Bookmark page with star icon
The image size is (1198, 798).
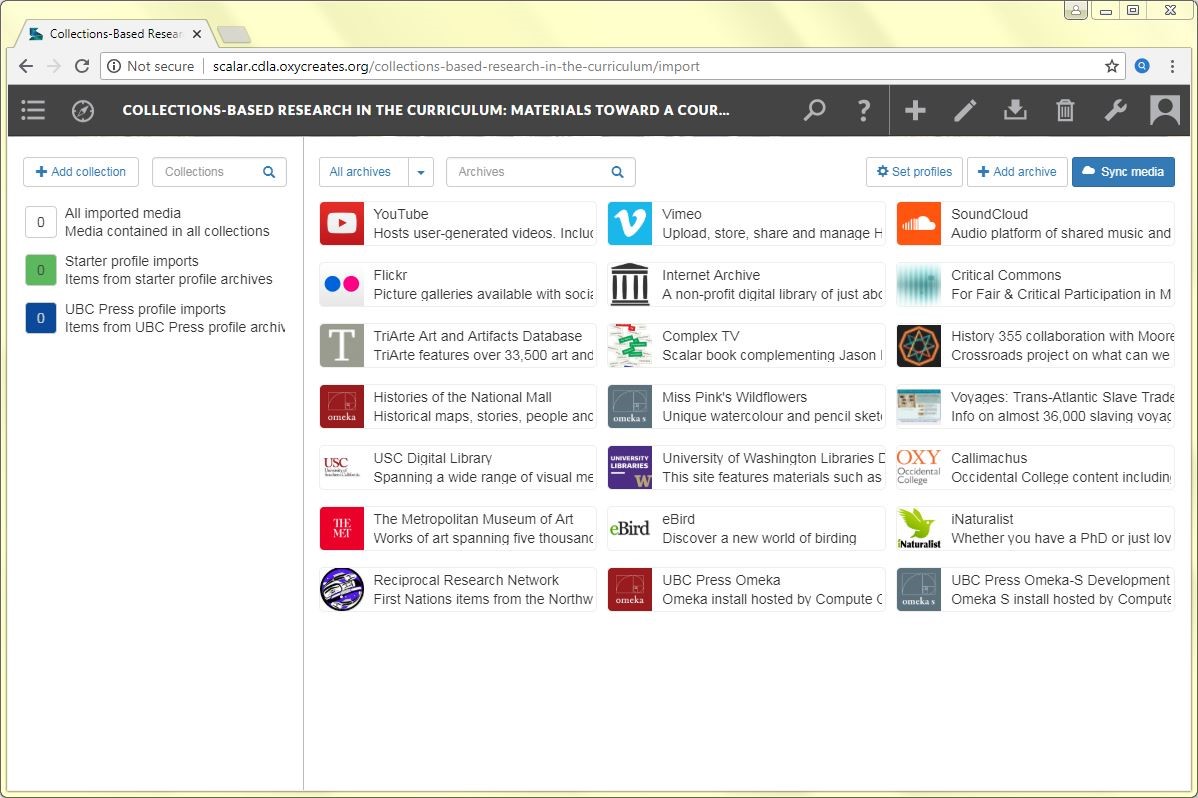pos(1112,66)
